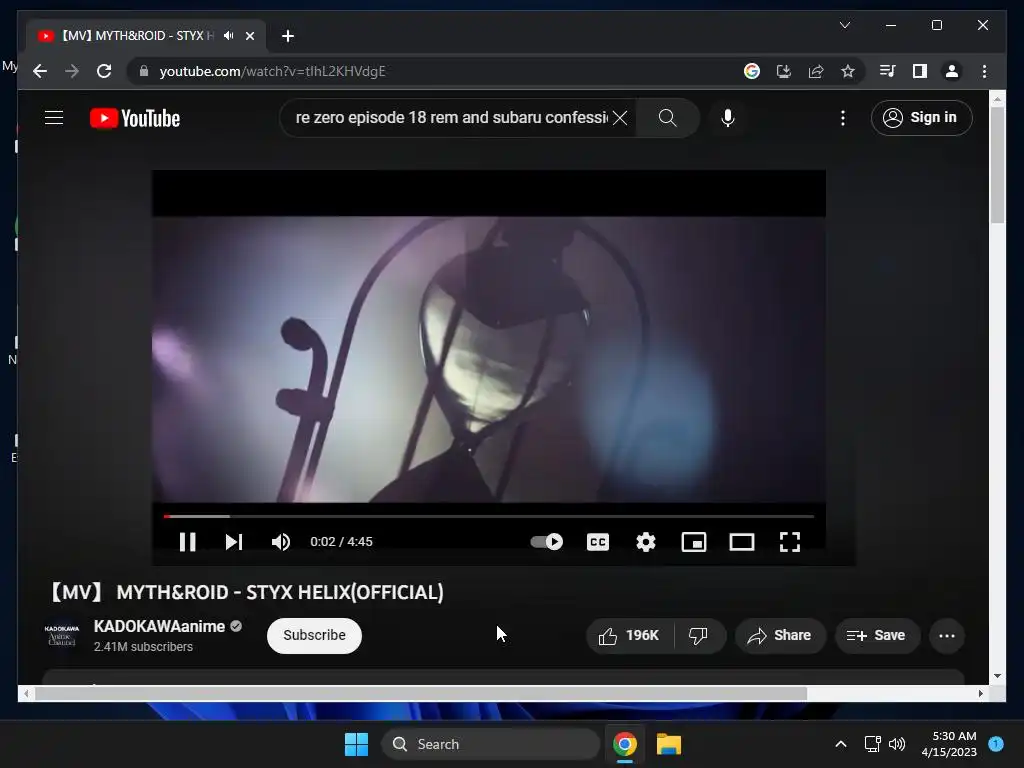Open Chrome's three-dot menu
Screen dimensions: 1024x768
click(984, 71)
